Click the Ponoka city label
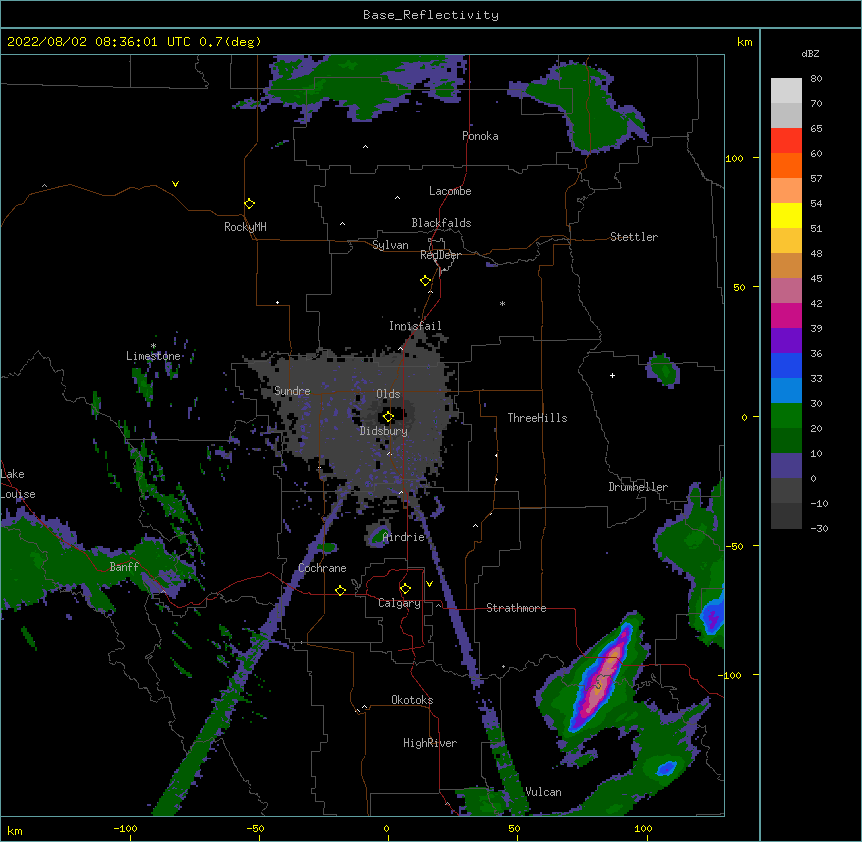862x842 pixels. [480, 136]
